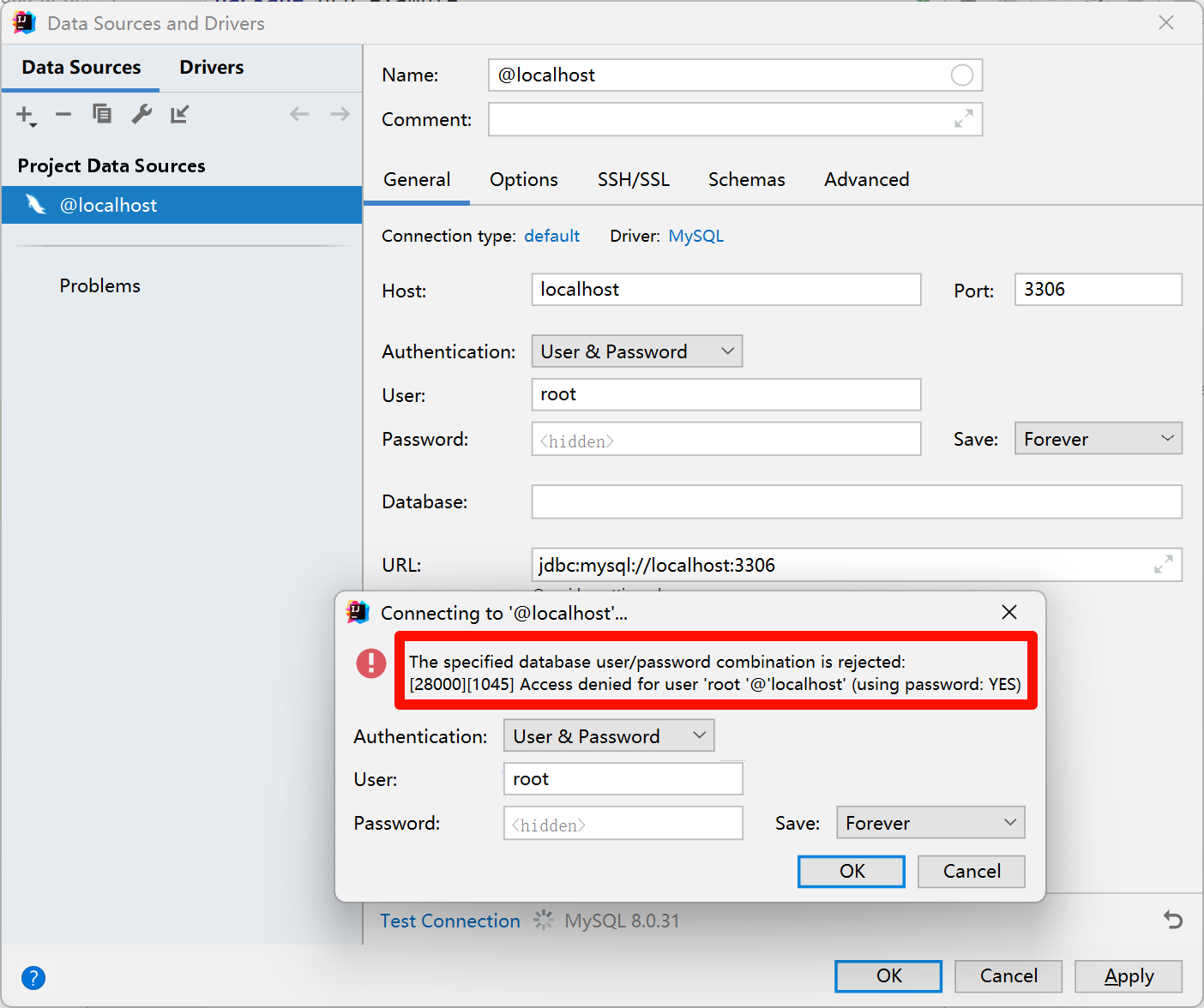Switch to the Schemas tab

point(747,180)
